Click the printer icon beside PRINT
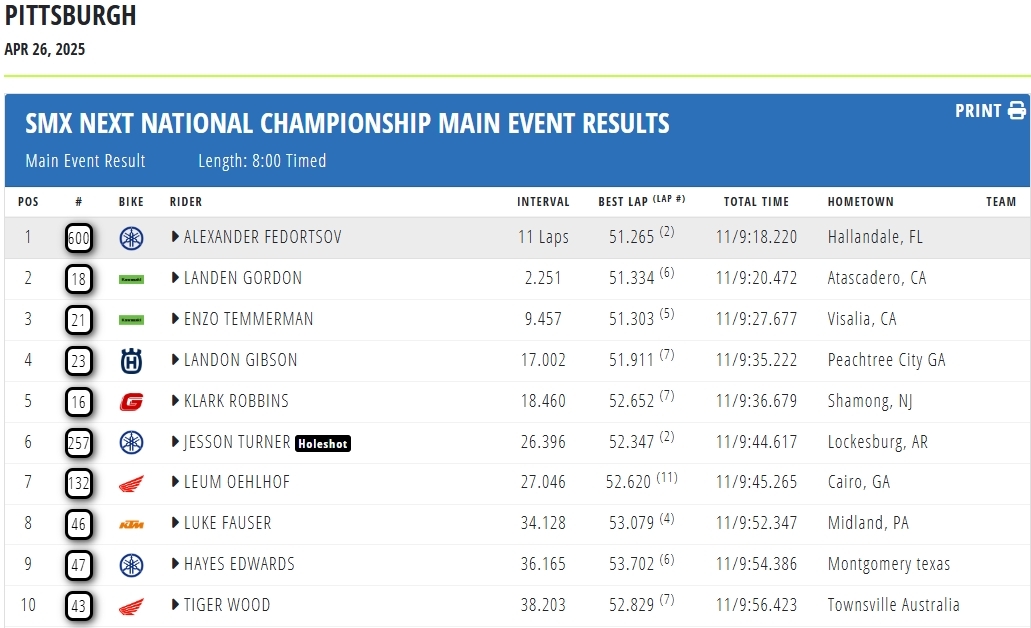Image resolution: width=1031 pixels, height=628 pixels. (x=1017, y=111)
